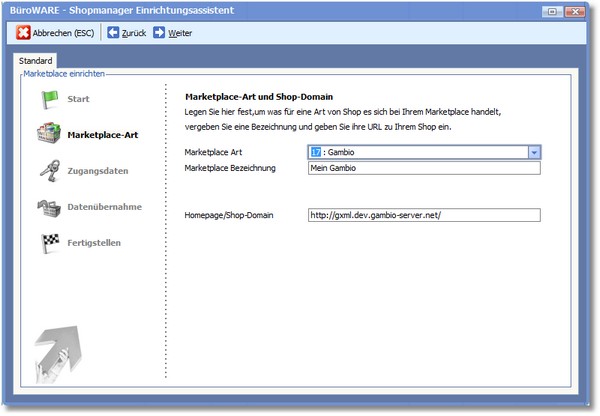
Task: Select the Start step label
Action: point(78,99)
